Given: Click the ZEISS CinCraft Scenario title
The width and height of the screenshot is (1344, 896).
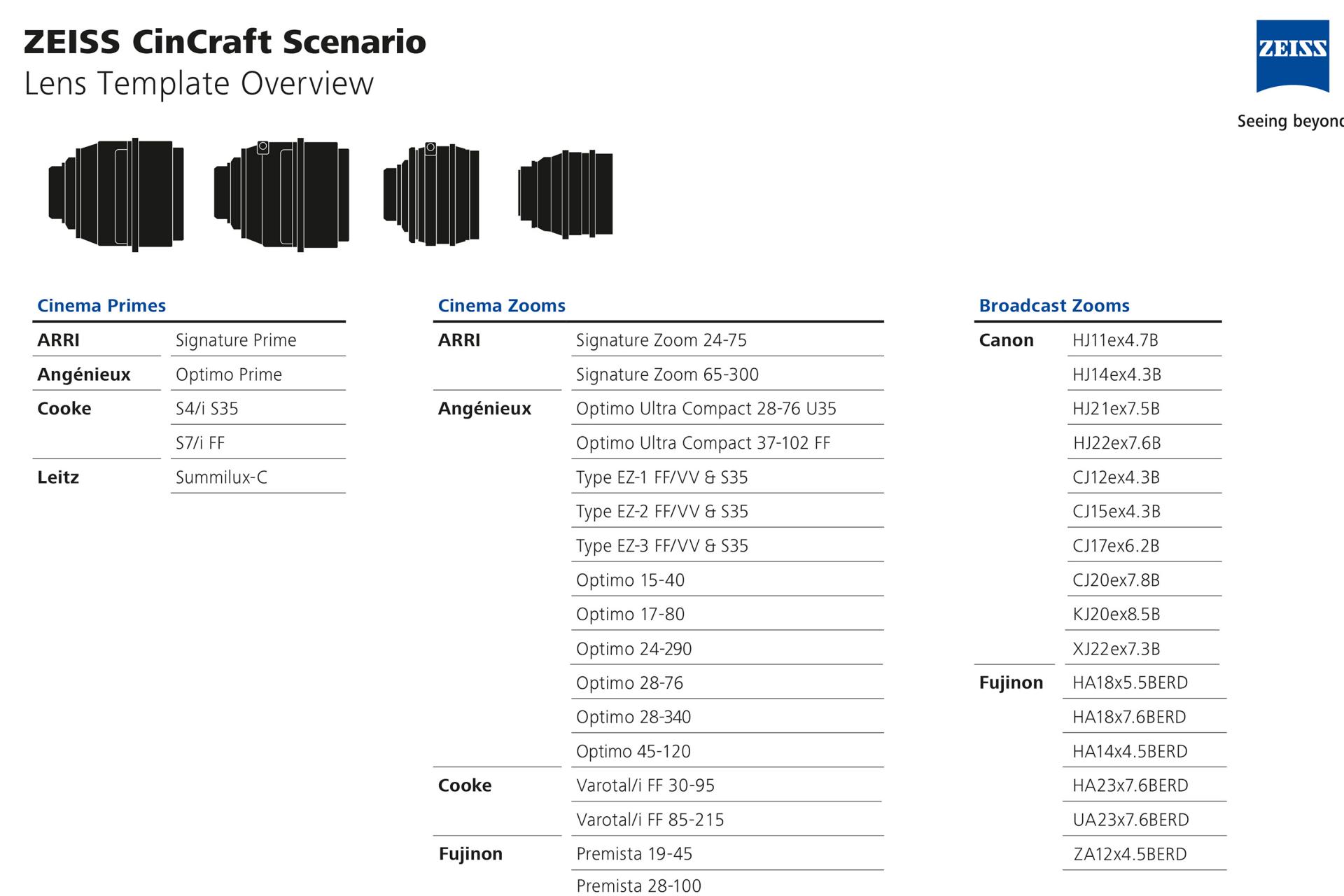Looking at the screenshot, I should pos(225,42).
